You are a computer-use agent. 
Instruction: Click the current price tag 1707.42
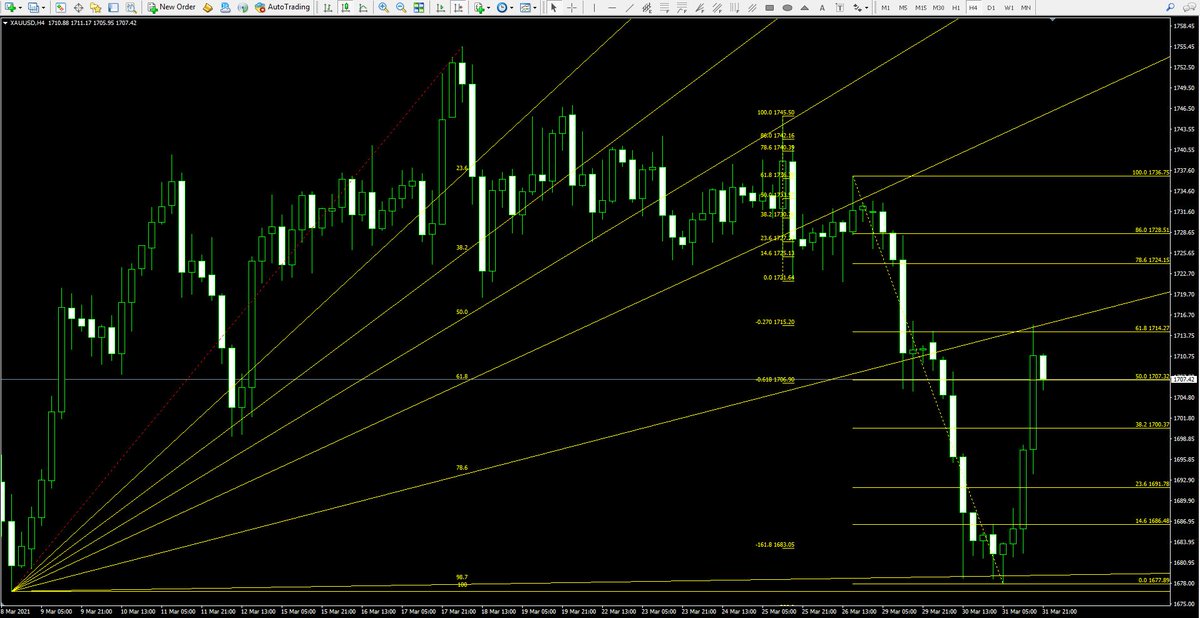(x=1185, y=379)
